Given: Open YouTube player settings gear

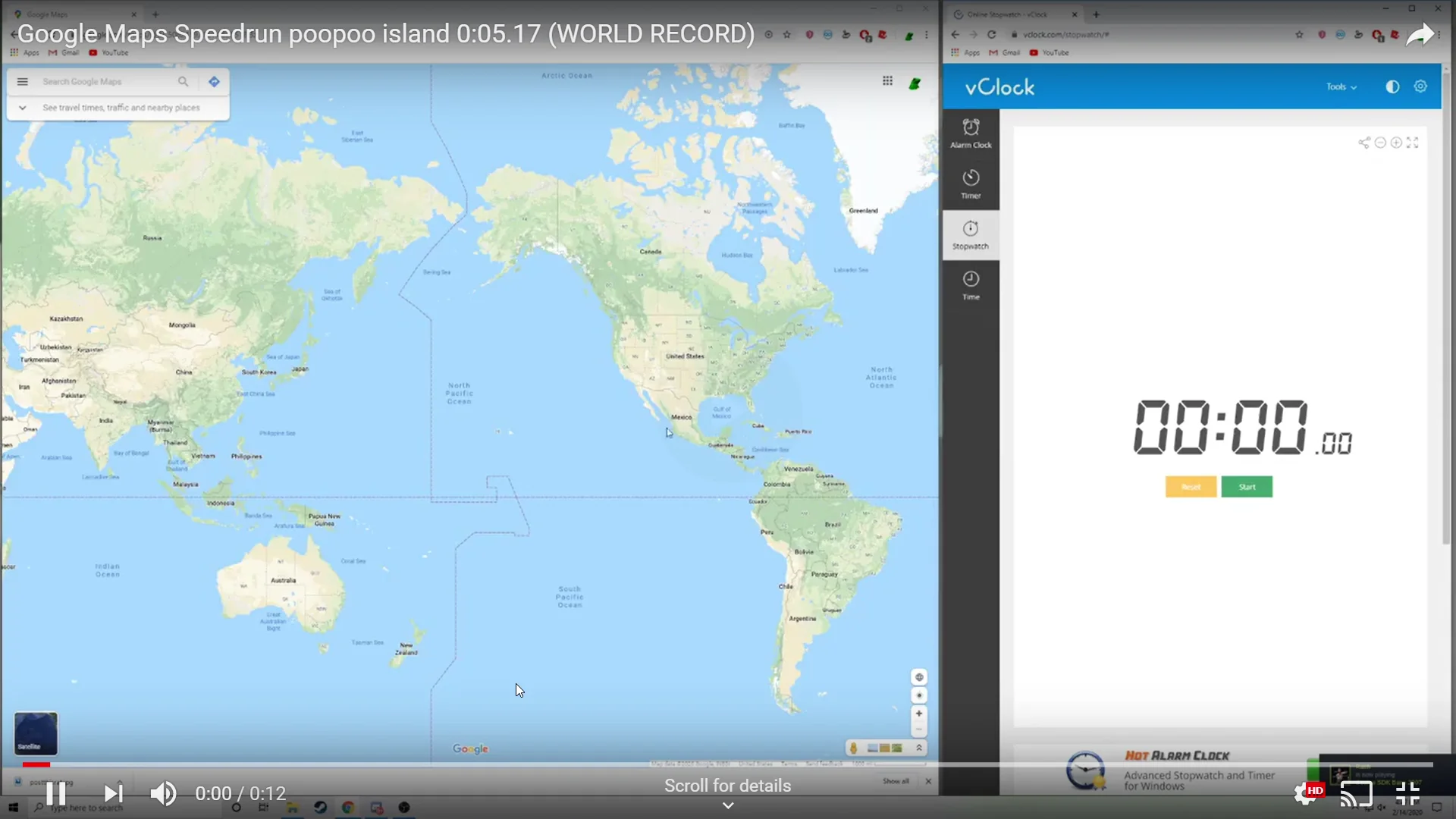Looking at the screenshot, I should [x=1307, y=793].
